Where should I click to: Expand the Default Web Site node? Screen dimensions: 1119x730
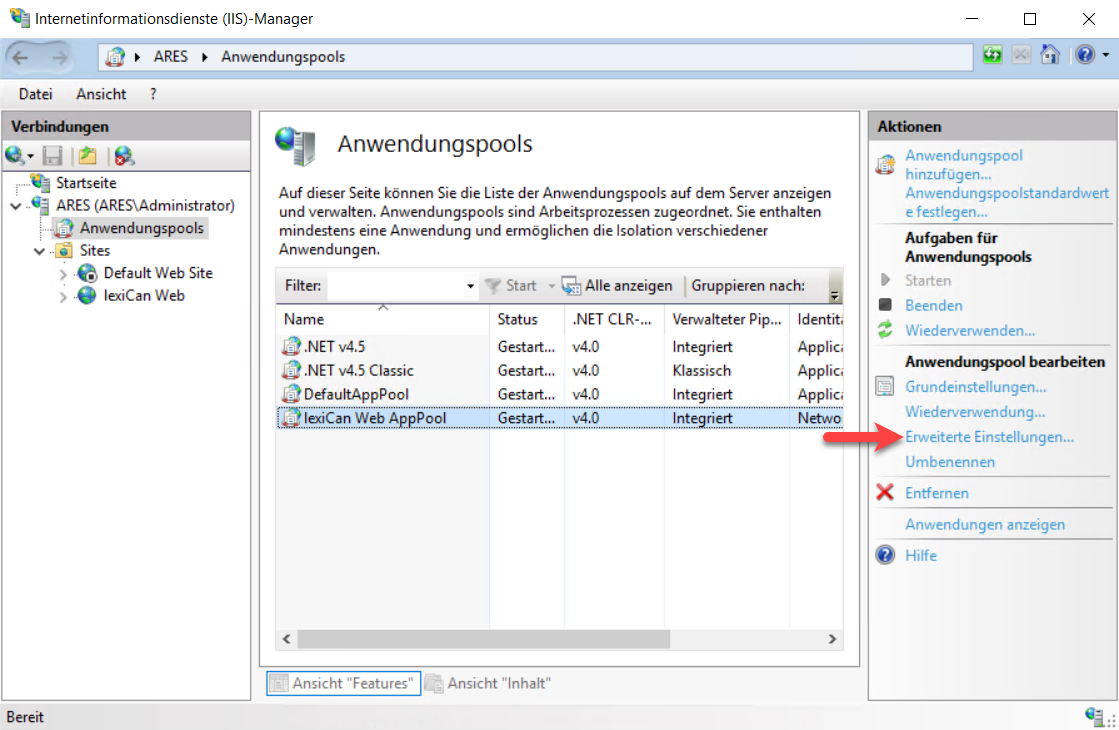[63, 274]
